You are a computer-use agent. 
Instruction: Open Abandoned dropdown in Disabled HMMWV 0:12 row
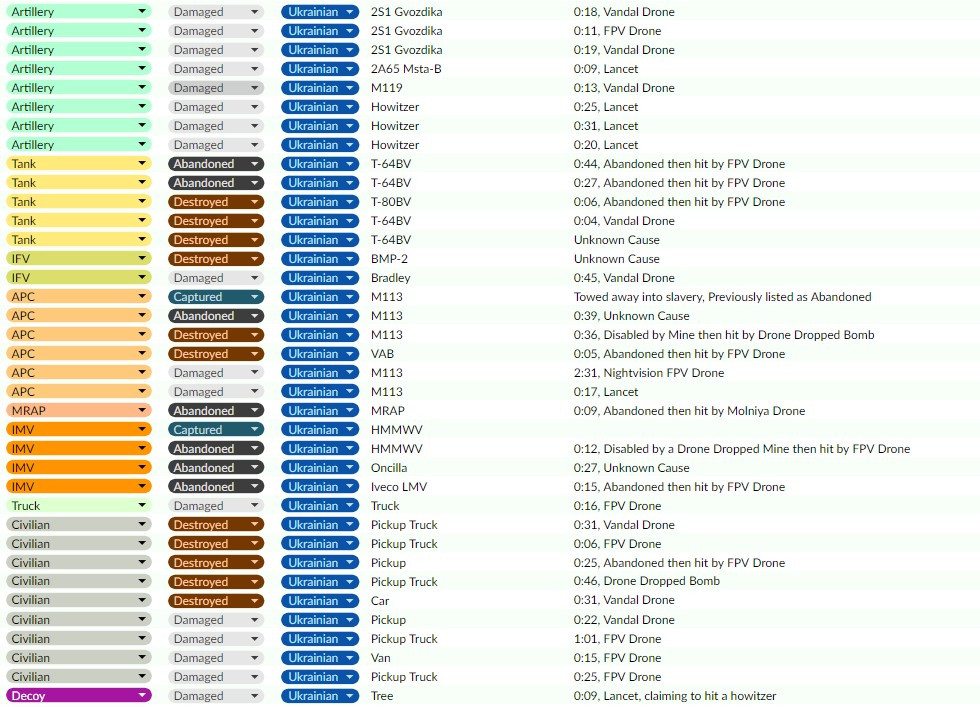(x=216, y=449)
